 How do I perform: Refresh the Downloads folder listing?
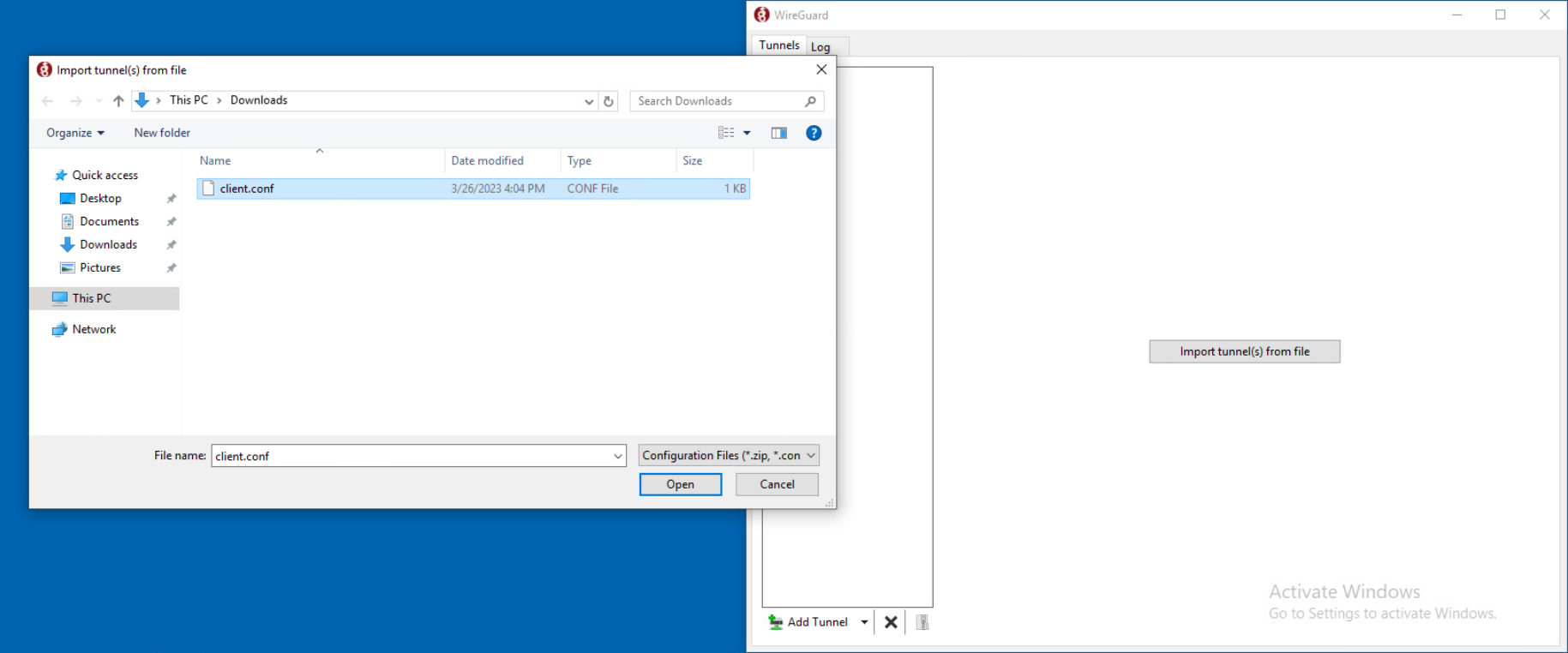609,101
